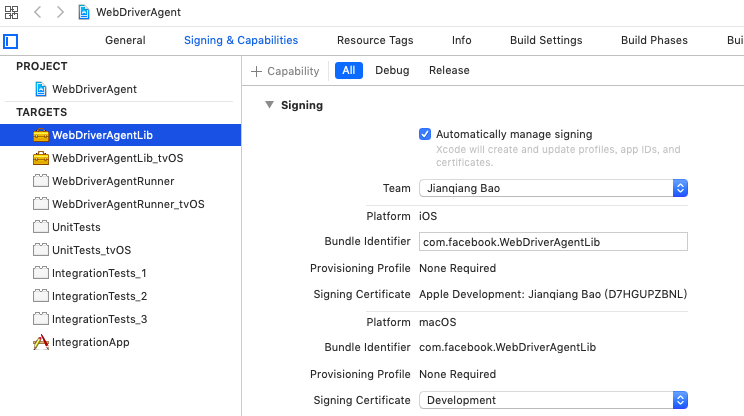Image resolution: width=744 pixels, height=416 pixels.
Task: Collapse the Signing section triangle
Action: pos(269,105)
